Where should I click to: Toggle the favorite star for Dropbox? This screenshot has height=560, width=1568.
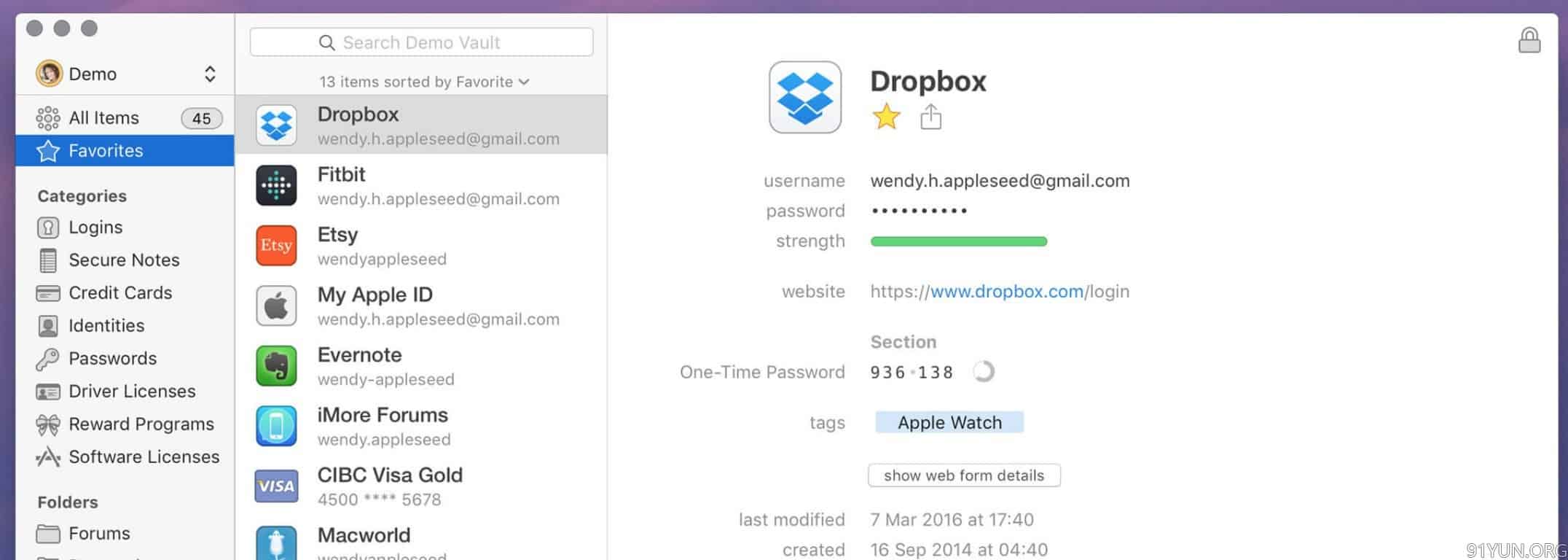[886, 117]
